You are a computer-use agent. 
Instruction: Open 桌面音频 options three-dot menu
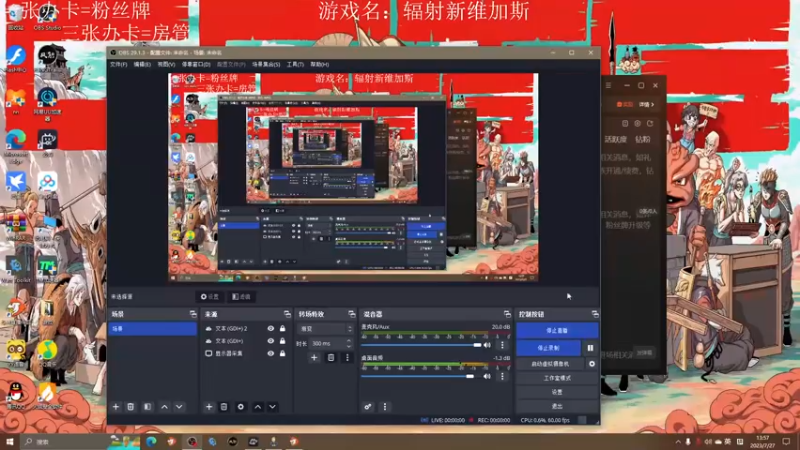(x=502, y=377)
